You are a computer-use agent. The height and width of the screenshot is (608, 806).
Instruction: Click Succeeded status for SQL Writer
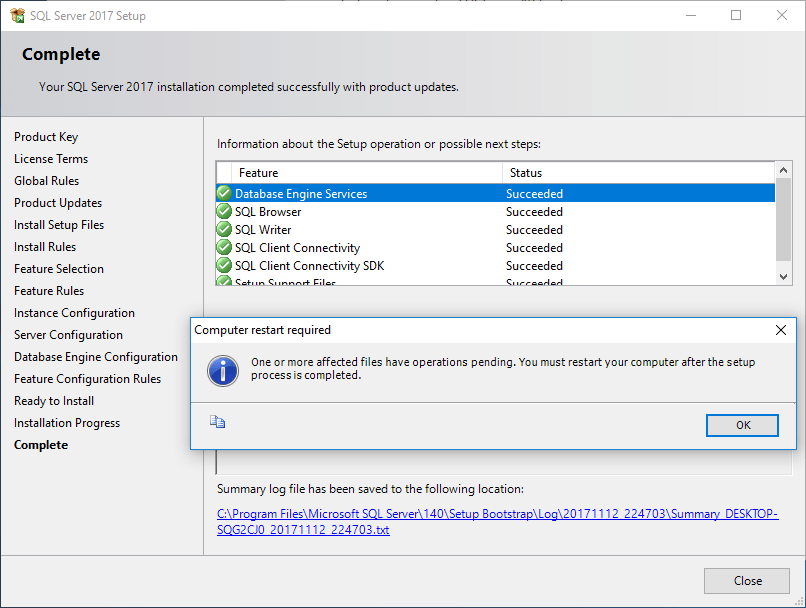534,230
